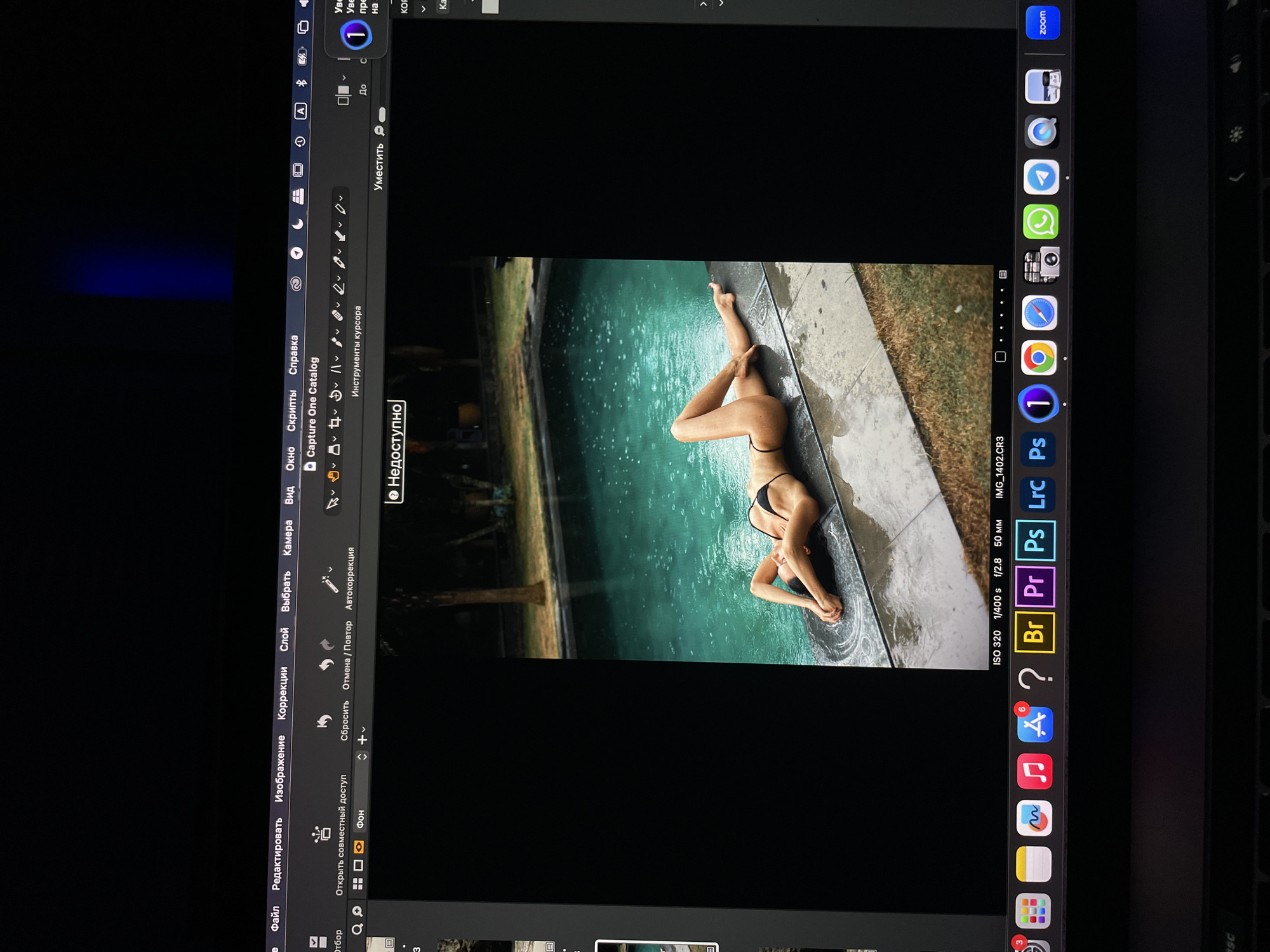1270x952 pixels.
Task: Open Adobe Bridge in the Dock
Action: 1034,632
